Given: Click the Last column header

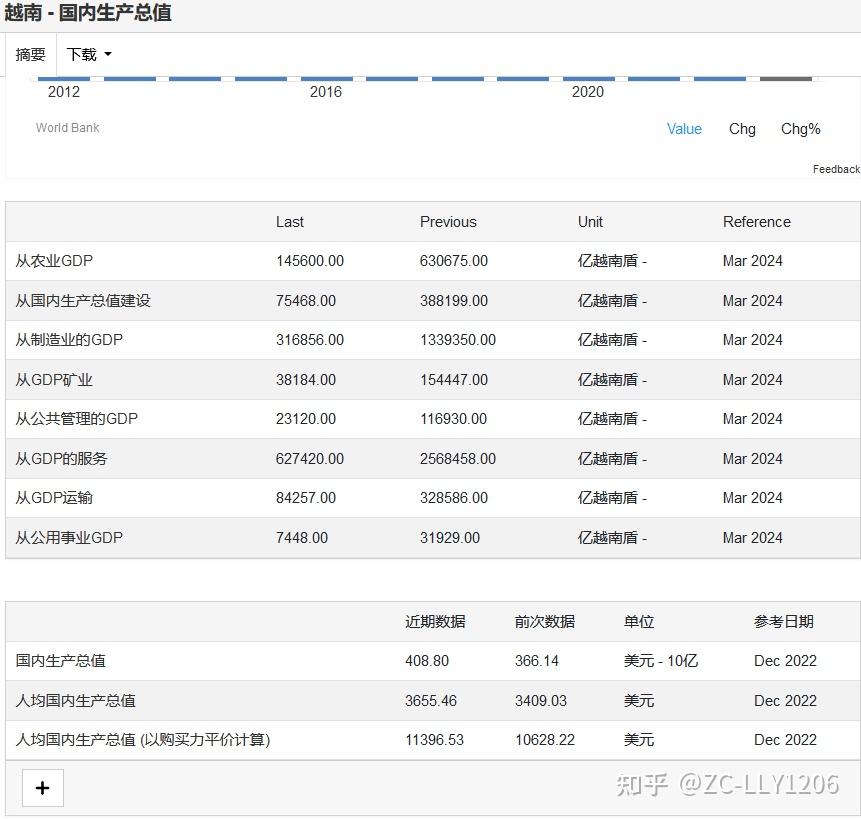Looking at the screenshot, I should coord(289,222).
